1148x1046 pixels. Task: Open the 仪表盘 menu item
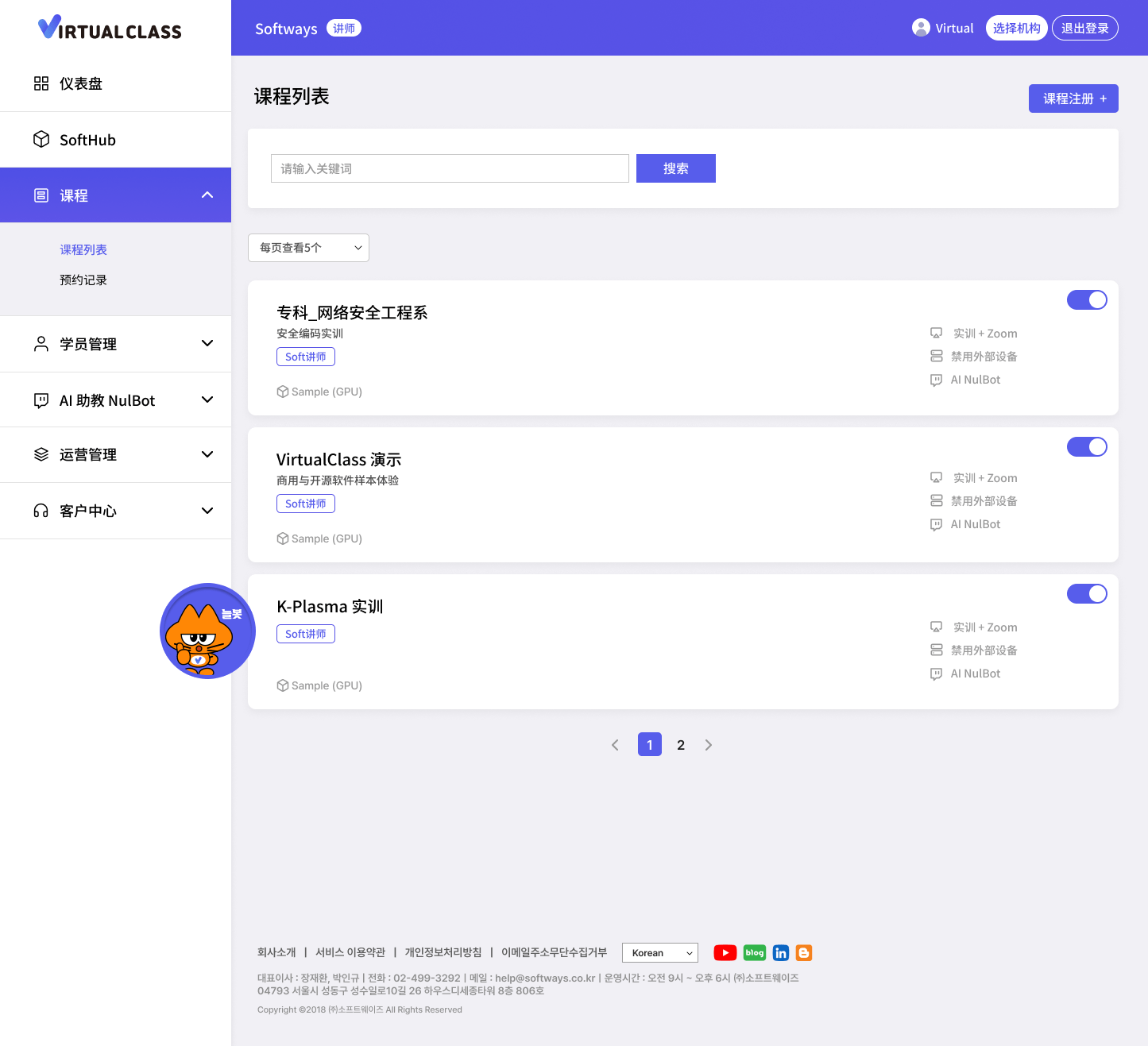[115, 83]
